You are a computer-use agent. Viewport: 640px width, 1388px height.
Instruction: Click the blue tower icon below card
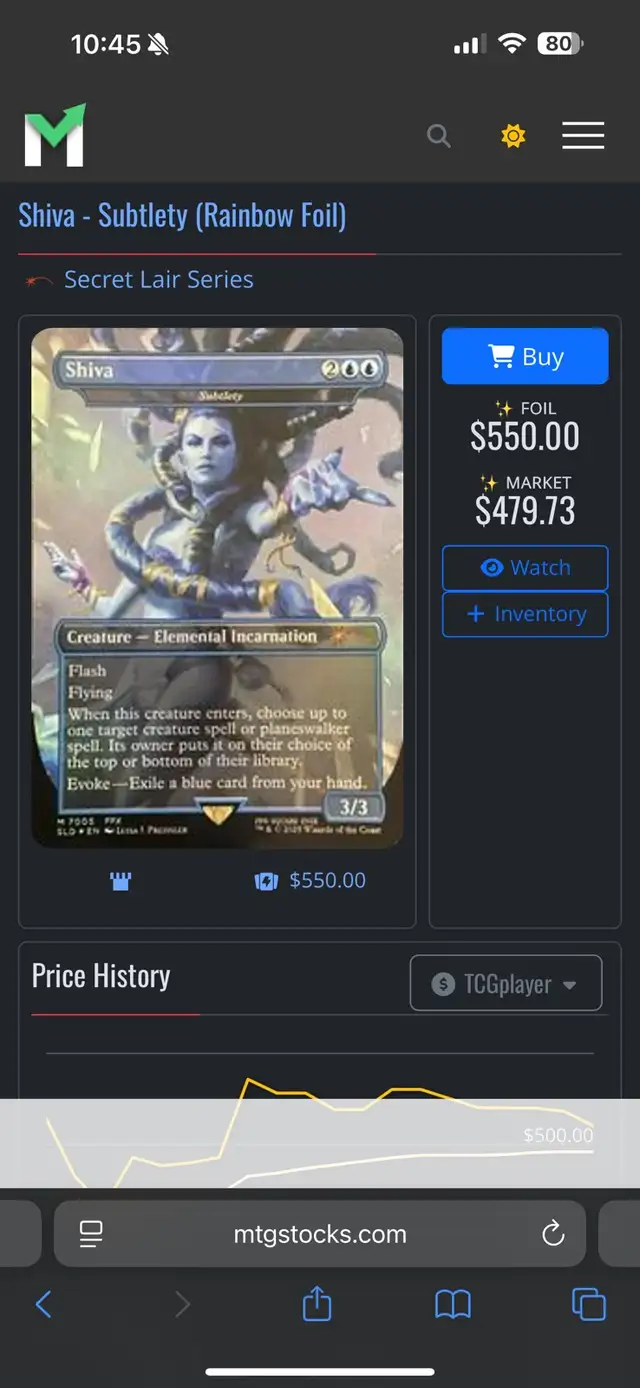tap(120, 881)
